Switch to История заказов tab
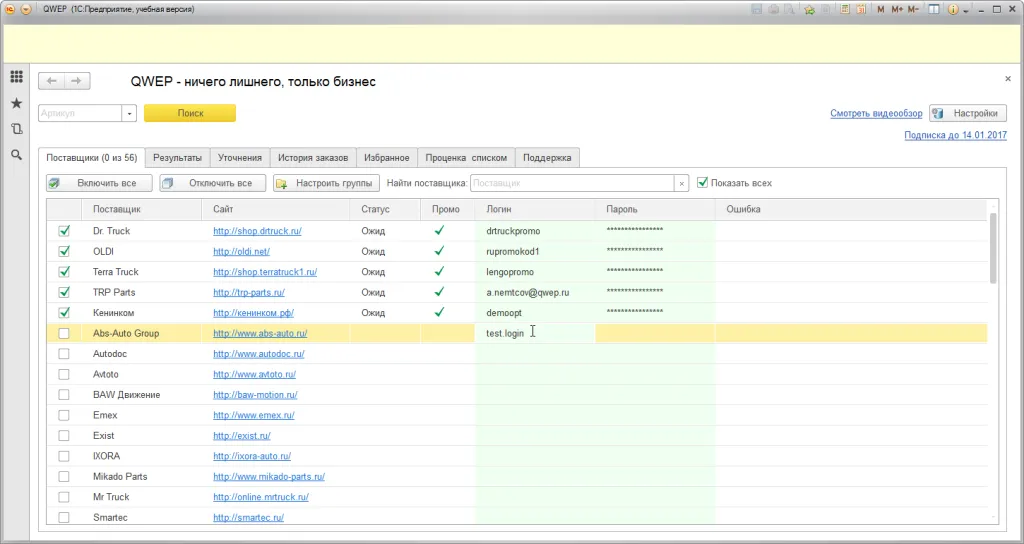This screenshot has width=1024, height=544. (x=313, y=157)
